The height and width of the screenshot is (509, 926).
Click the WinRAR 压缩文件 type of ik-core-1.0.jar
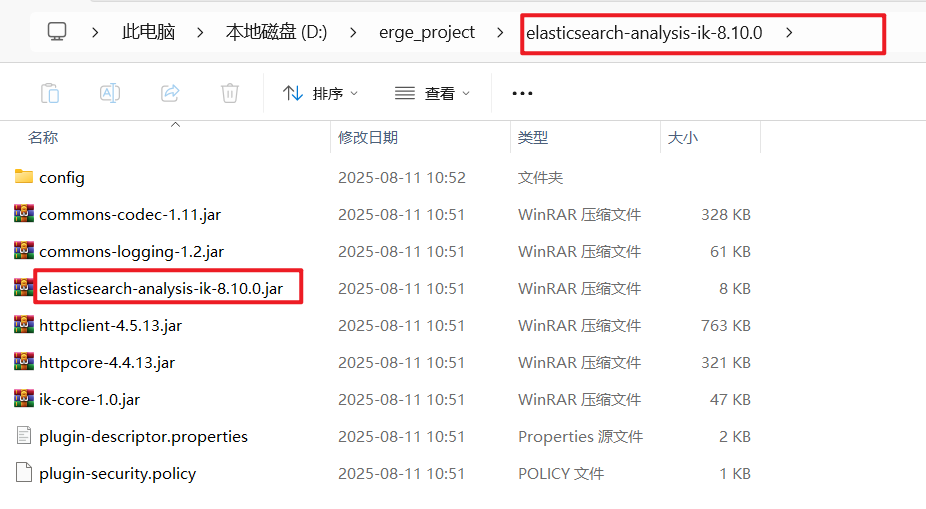(x=579, y=400)
